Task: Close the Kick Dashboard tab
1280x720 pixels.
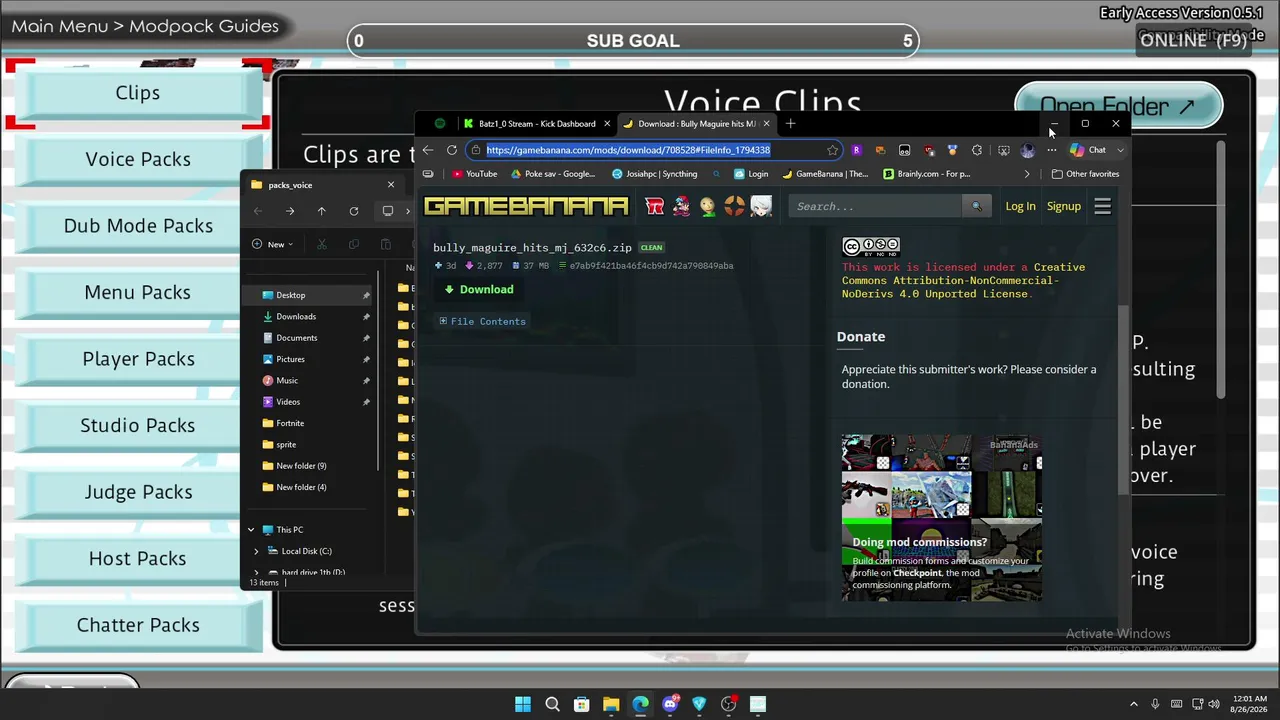Action: pyautogui.click(x=606, y=124)
